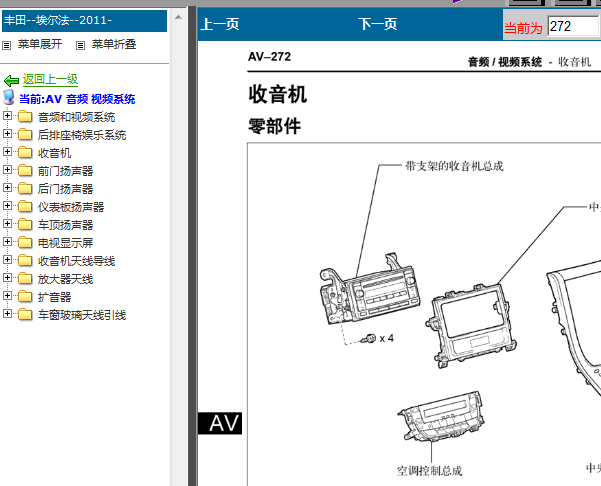Expand the 音频和视频系统 tree node
This screenshot has width=601, height=486.
(7, 115)
